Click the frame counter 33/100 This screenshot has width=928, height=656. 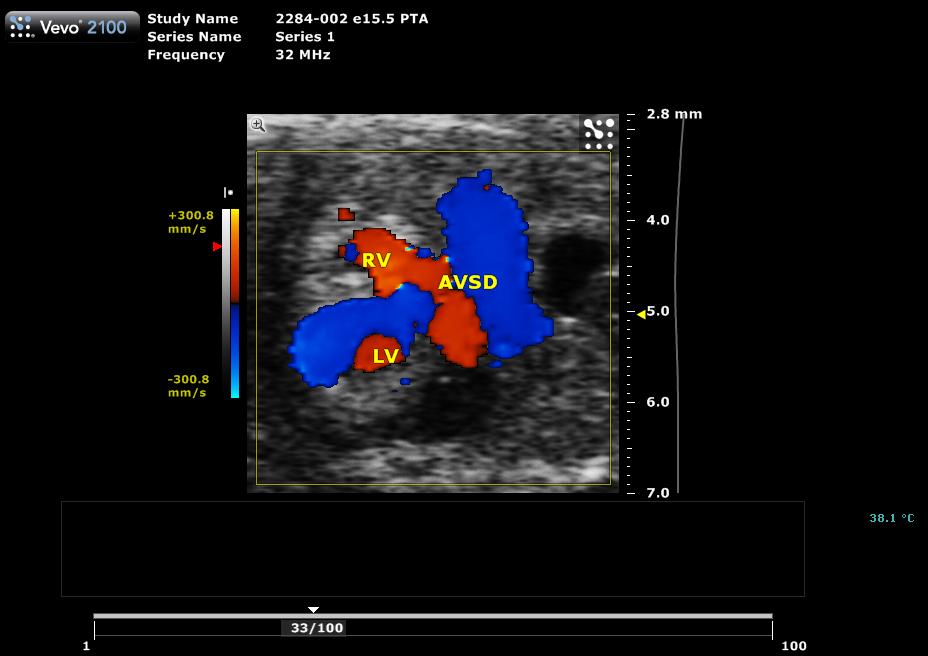pyautogui.click(x=317, y=628)
